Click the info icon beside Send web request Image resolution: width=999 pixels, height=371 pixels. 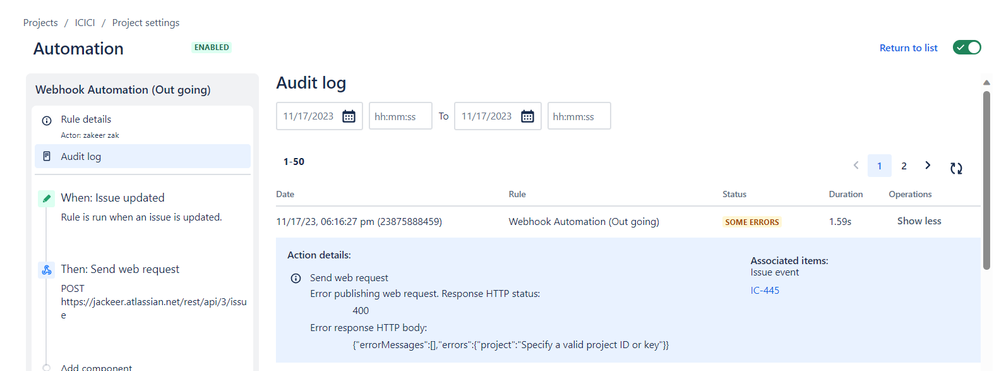(x=296, y=279)
